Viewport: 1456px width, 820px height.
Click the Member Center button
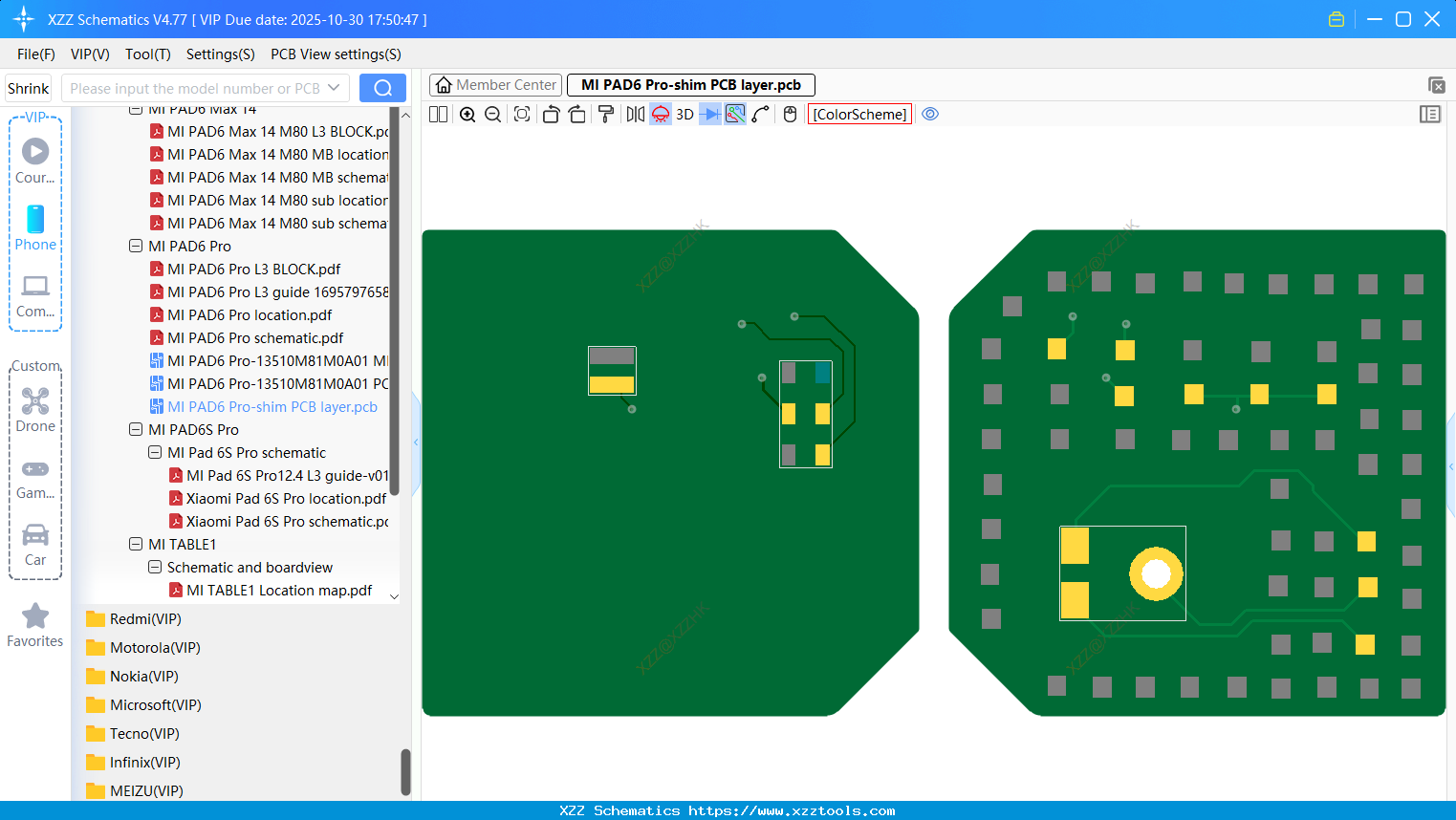click(494, 85)
